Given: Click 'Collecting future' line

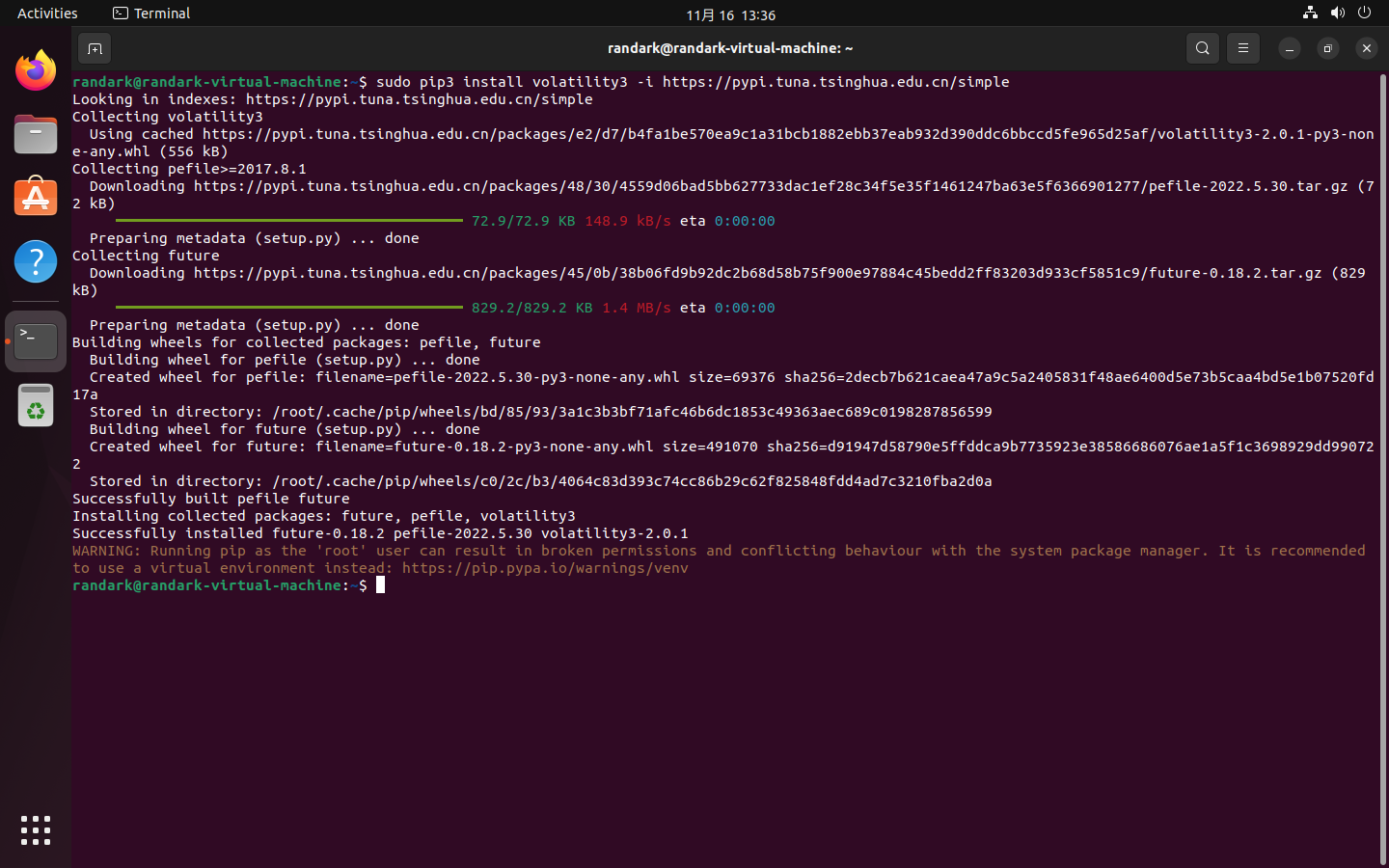Looking at the screenshot, I should coord(146,256).
